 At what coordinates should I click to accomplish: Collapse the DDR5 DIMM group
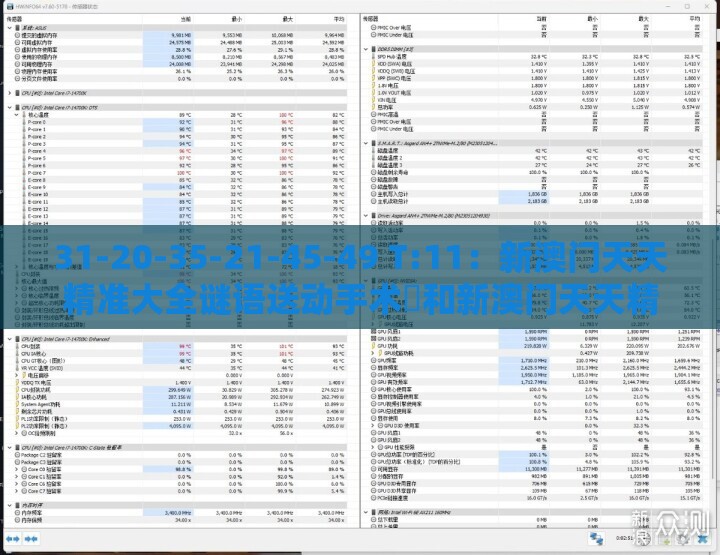366,49
